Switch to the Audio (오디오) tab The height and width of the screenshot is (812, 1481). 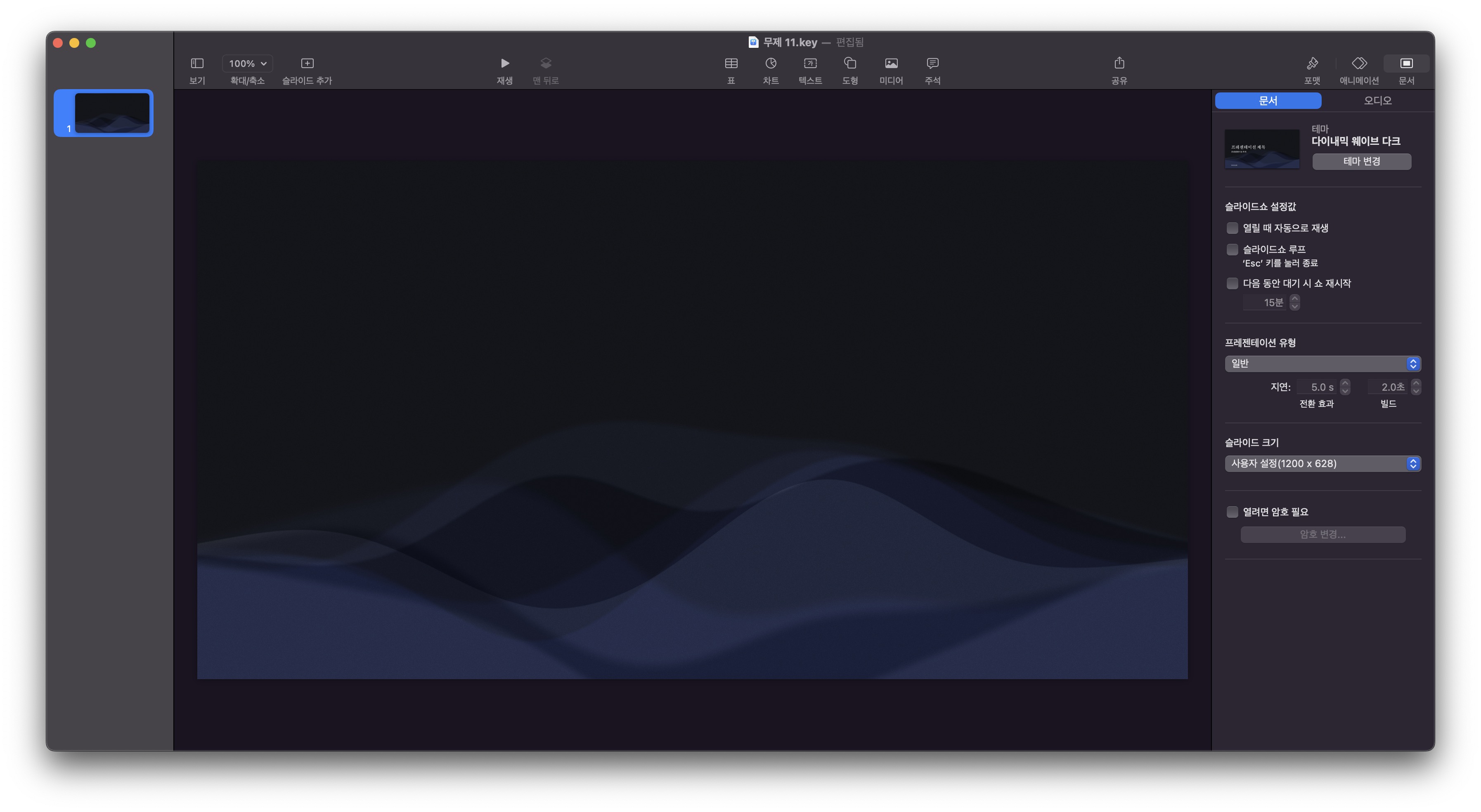(x=1377, y=101)
